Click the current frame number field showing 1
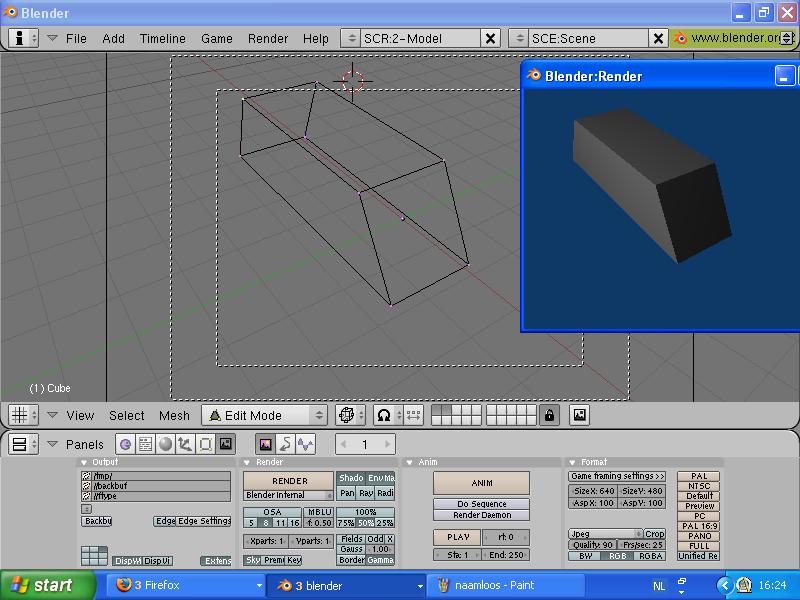Image resolution: width=800 pixels, height=600 pixels. pos(365,444)
